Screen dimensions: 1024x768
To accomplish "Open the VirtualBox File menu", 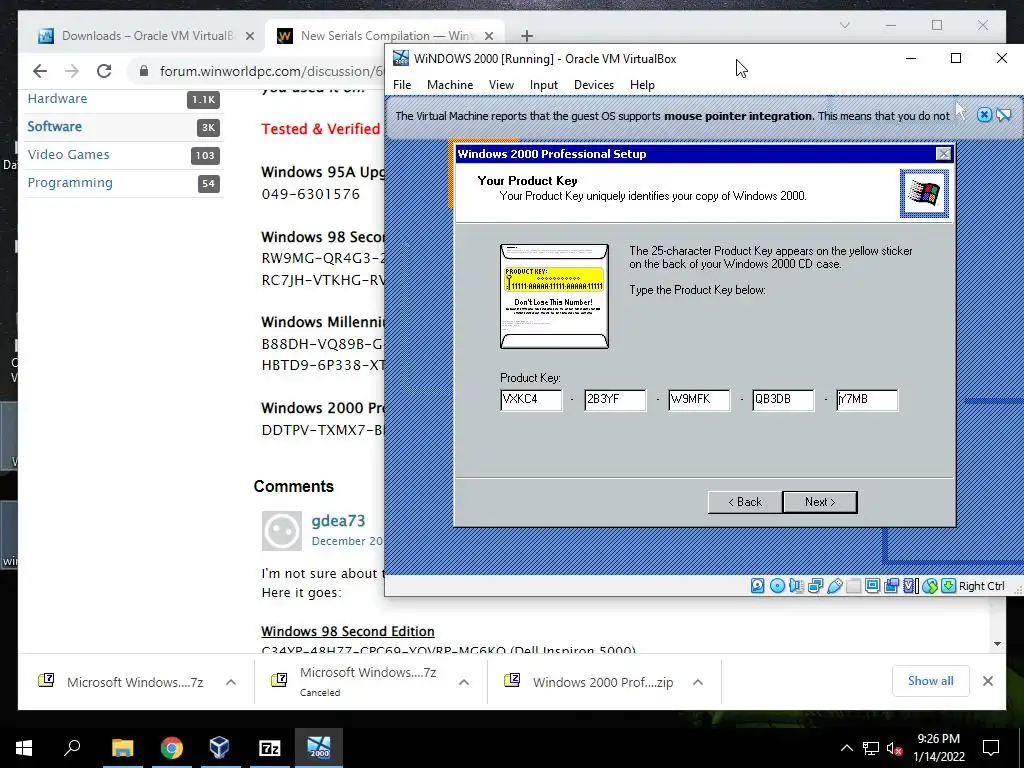I will coord(402,85).
